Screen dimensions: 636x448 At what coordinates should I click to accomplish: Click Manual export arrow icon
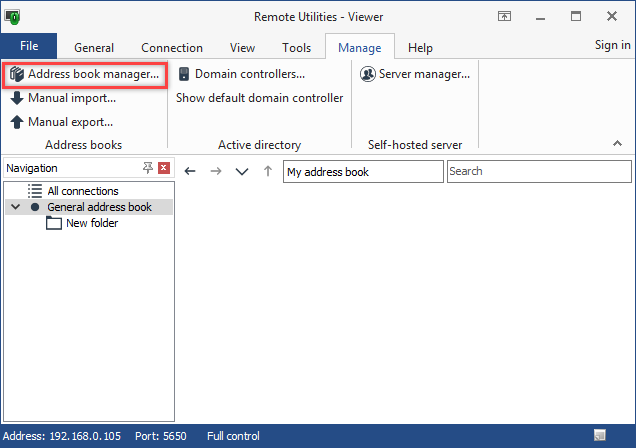pyautogui.click(x=17, y=122)
